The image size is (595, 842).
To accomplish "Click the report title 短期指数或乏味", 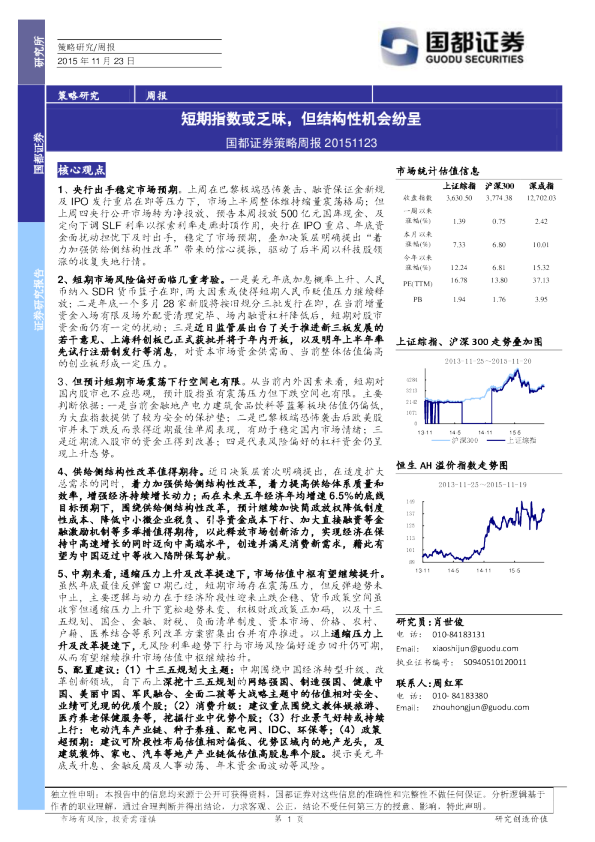I will [301, 119].
